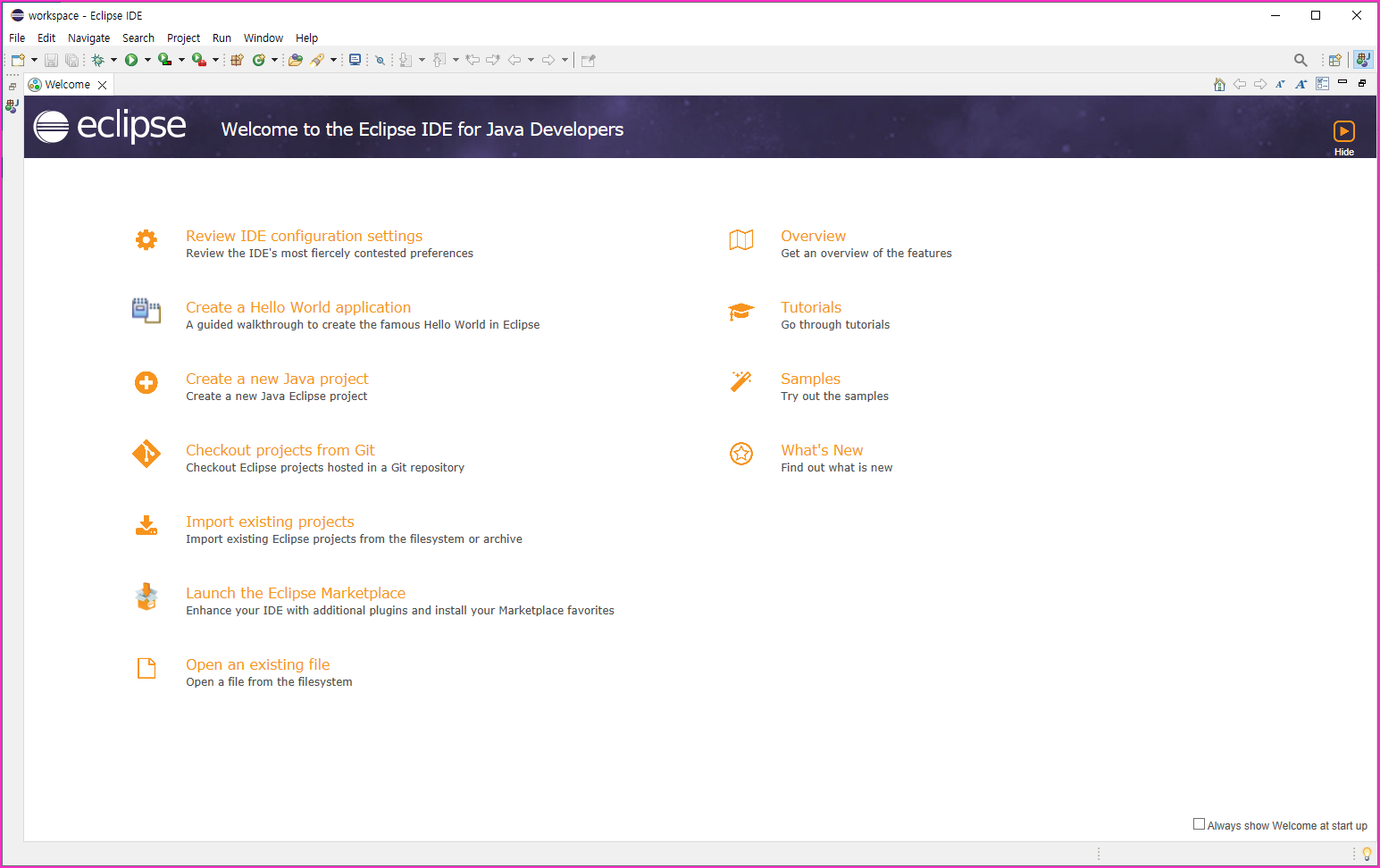Click the magnifier Find Actions icon at top right

(x=1301, y=60)
